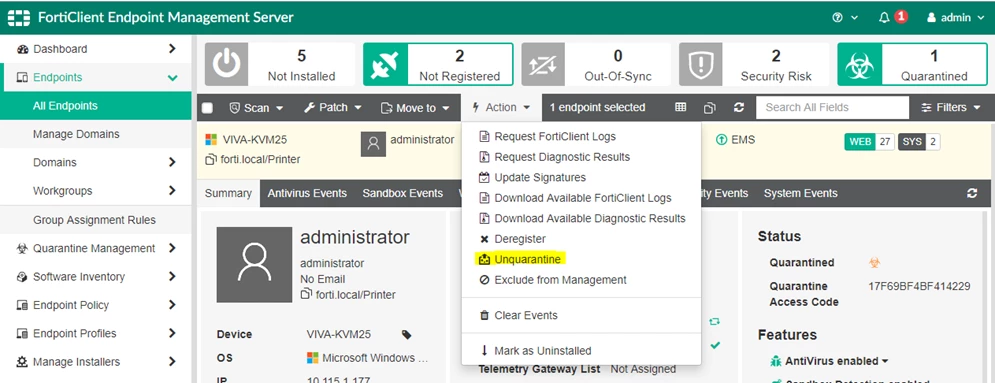Refresh the endpoint list in toolbar
This screenshot has width=995, height=383.
tap(739, 108)
